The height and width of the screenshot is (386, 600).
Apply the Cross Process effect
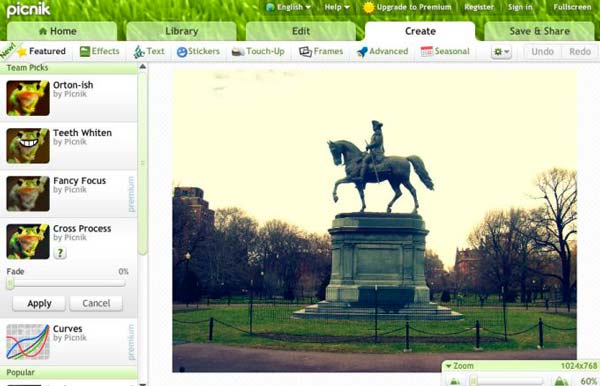coord(39,303)
